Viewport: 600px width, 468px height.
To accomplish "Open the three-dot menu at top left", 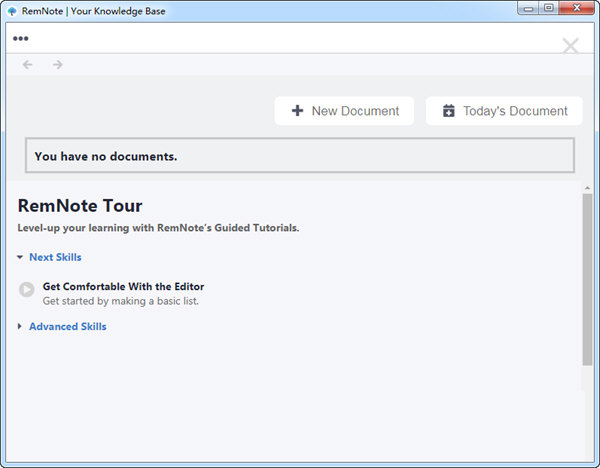I will [21, 39].
